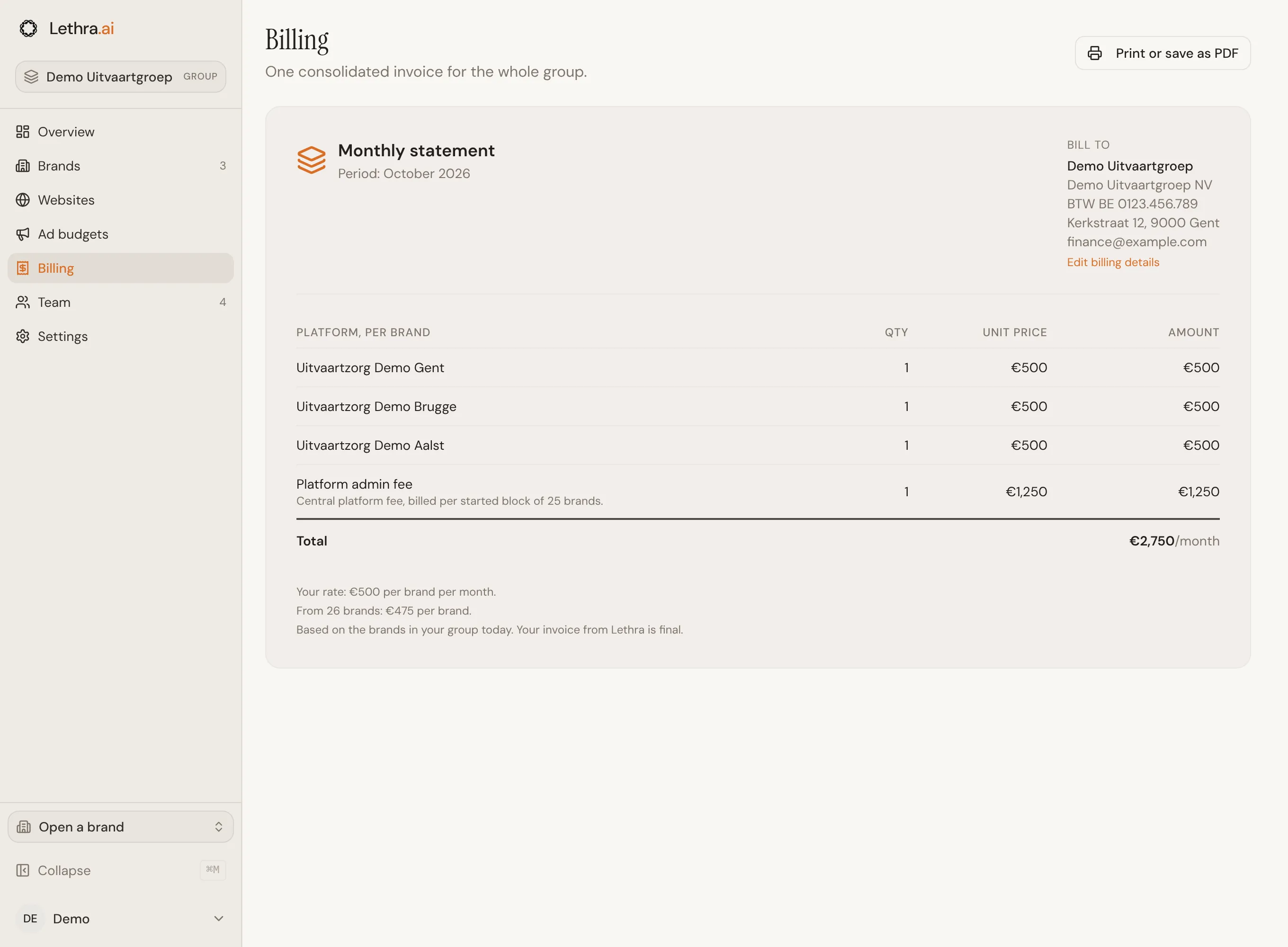Click the Brands building icon
This screenshot has height=947, width=1288.
click(x=22, y=166)
